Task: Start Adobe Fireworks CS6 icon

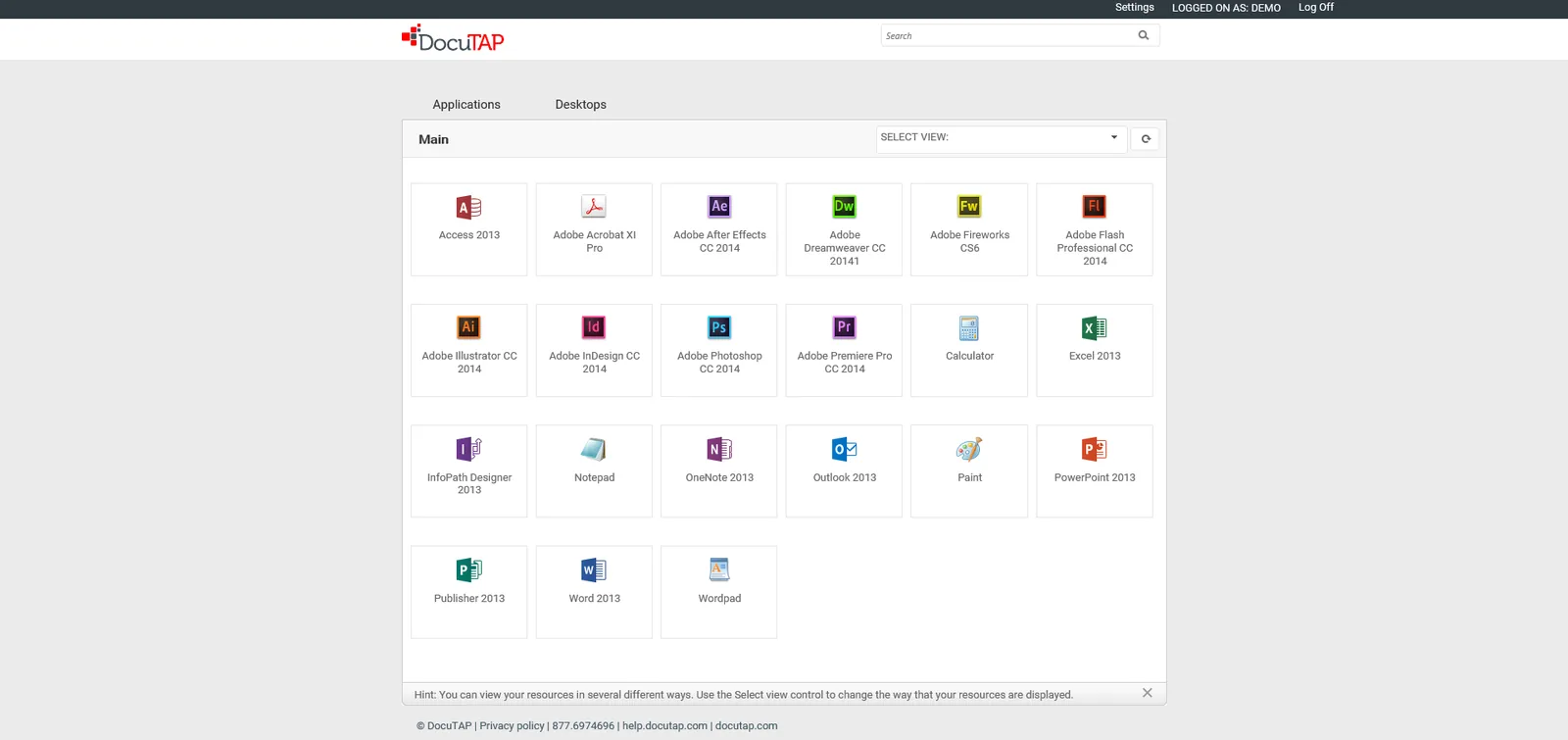Action: [969, 207]
